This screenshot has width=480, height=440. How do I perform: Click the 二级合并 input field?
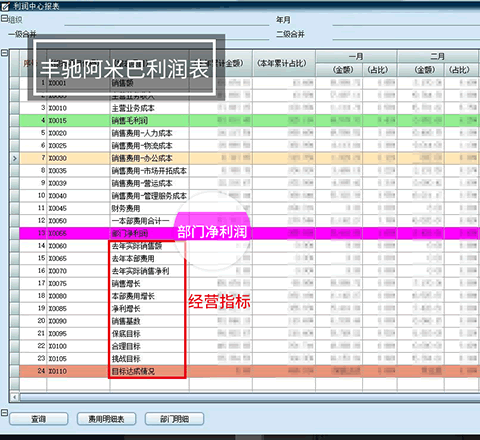pyautogui.click(x=406, y=34)
